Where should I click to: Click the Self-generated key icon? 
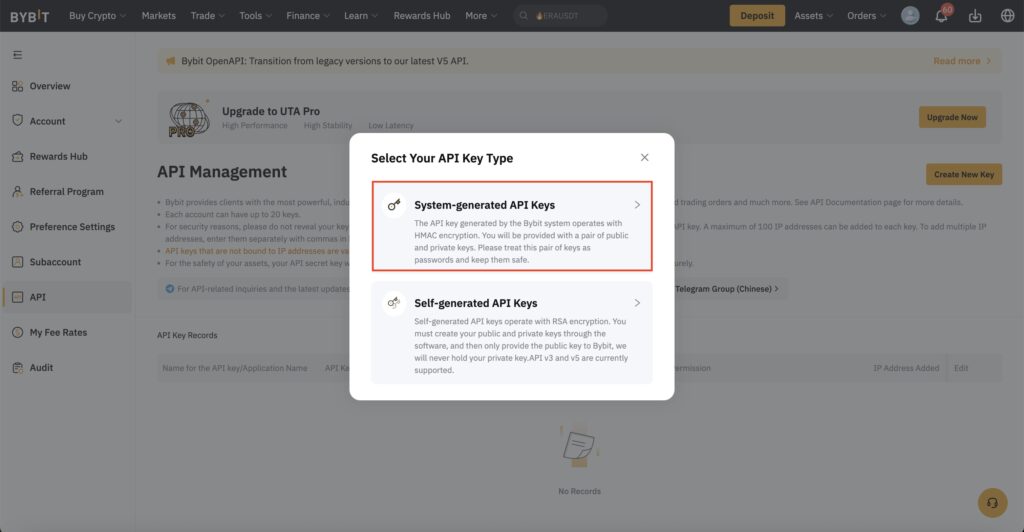[394, 303]
